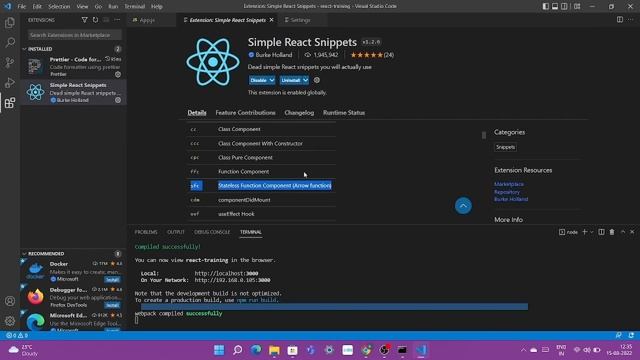
Task: Open the Output panel tab
Action: pyautogui.click(x=176, y=232)
